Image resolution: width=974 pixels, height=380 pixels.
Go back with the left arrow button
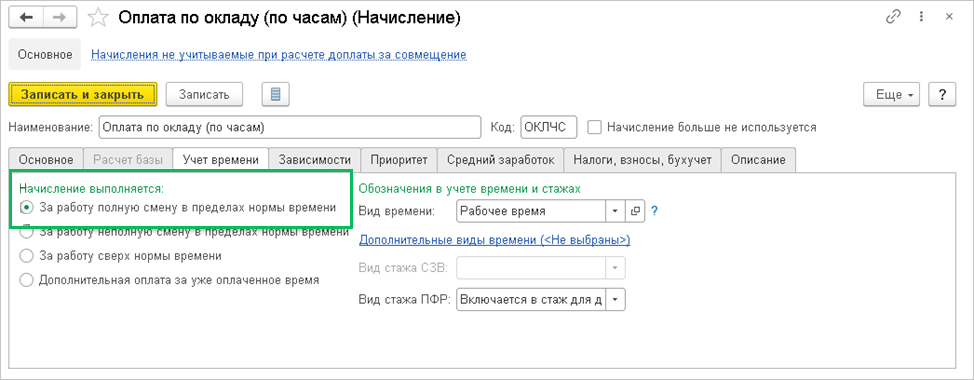click(x=27, y=18)
